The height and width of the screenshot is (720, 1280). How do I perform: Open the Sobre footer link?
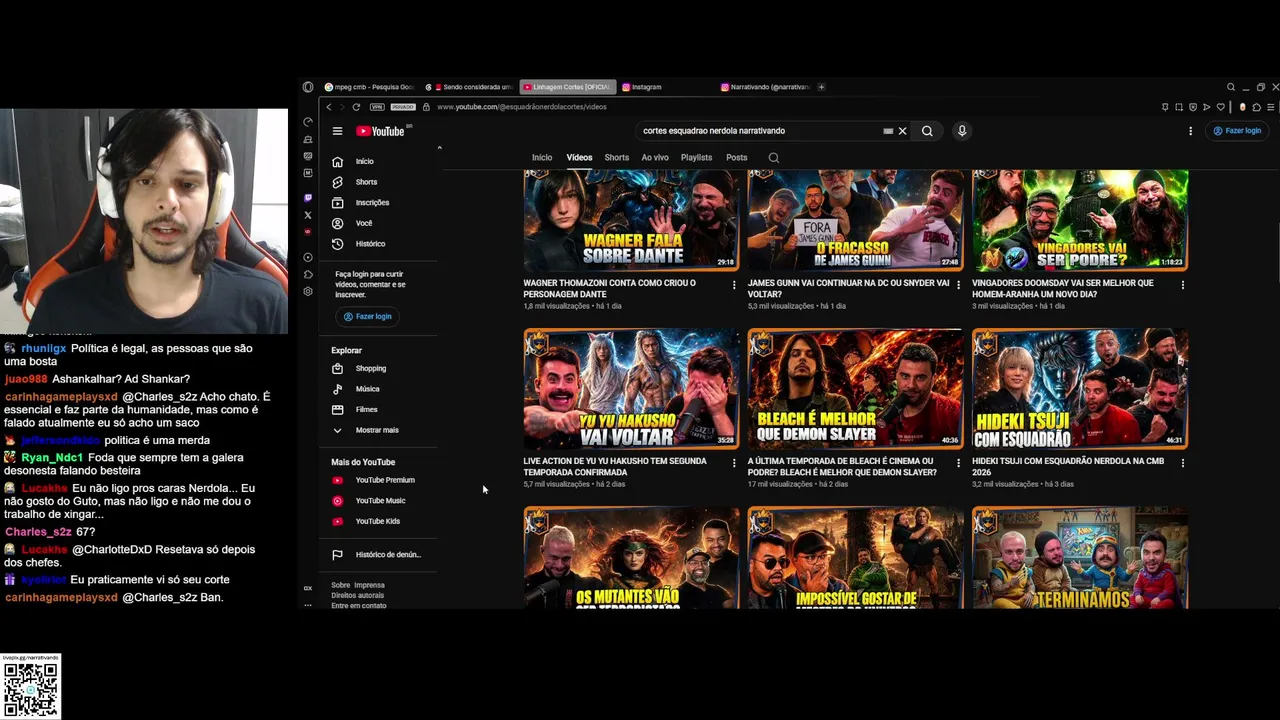(x=340, y=585)
